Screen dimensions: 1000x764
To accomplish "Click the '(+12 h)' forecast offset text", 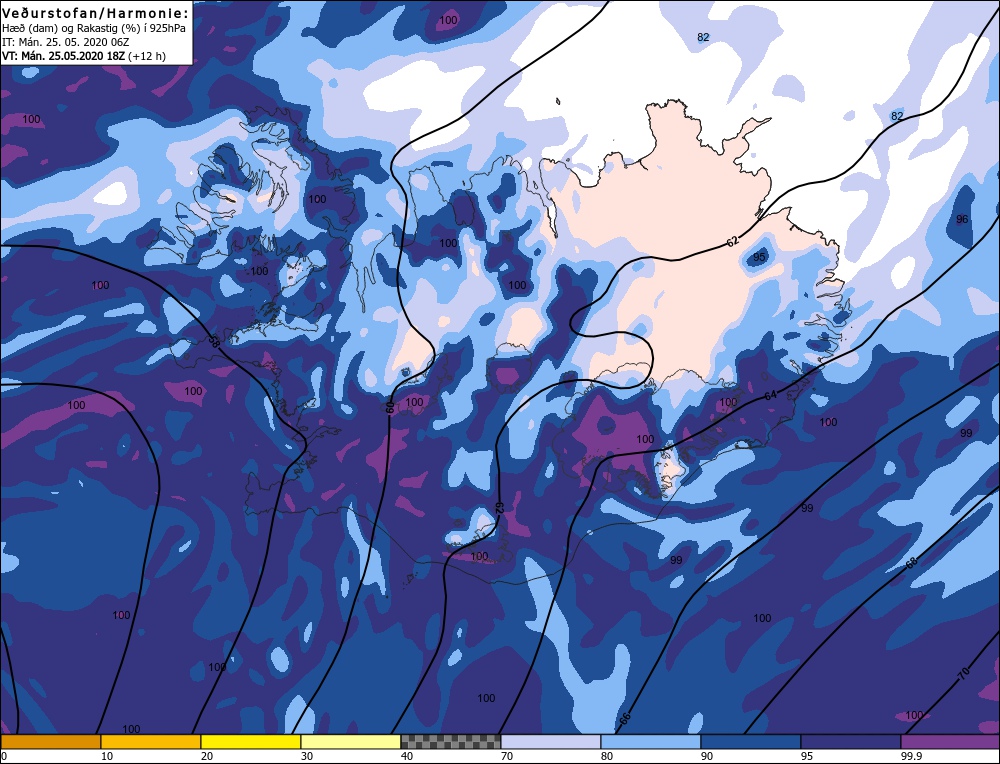I will (x=147, y=56).
